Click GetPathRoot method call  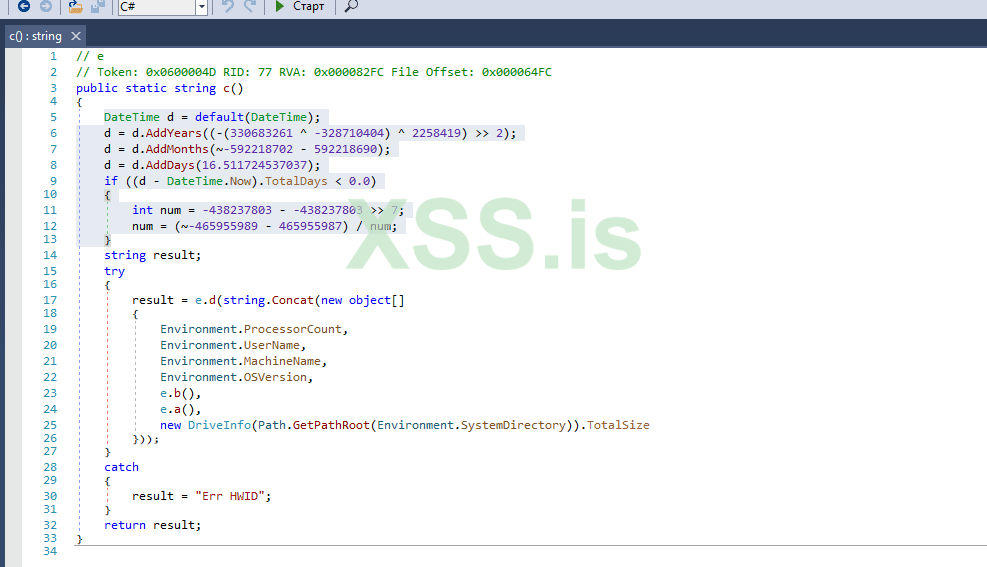[x=331, y=425]
